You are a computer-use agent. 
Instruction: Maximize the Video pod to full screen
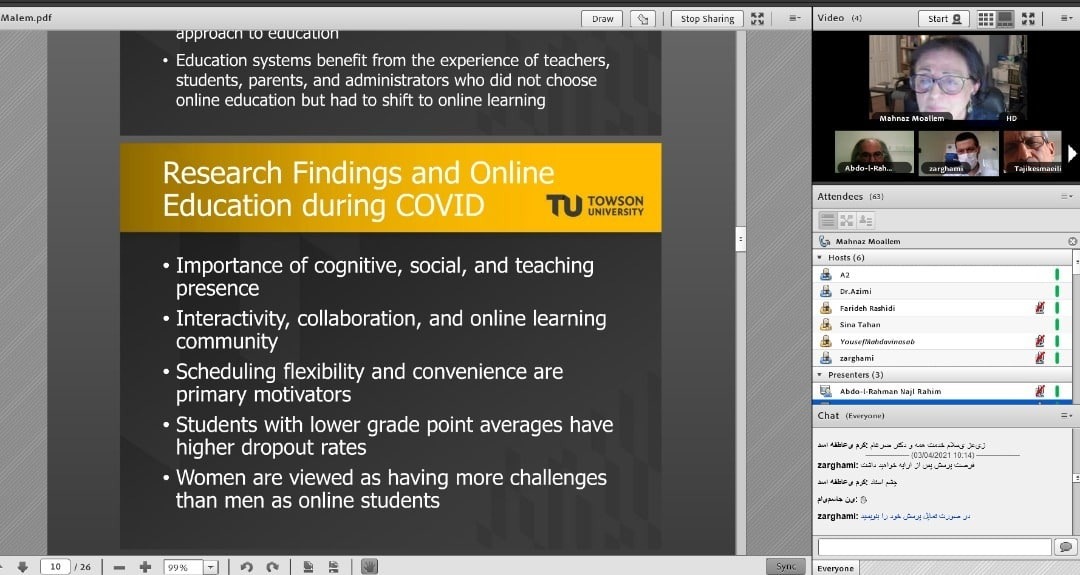click(1028, 18)
